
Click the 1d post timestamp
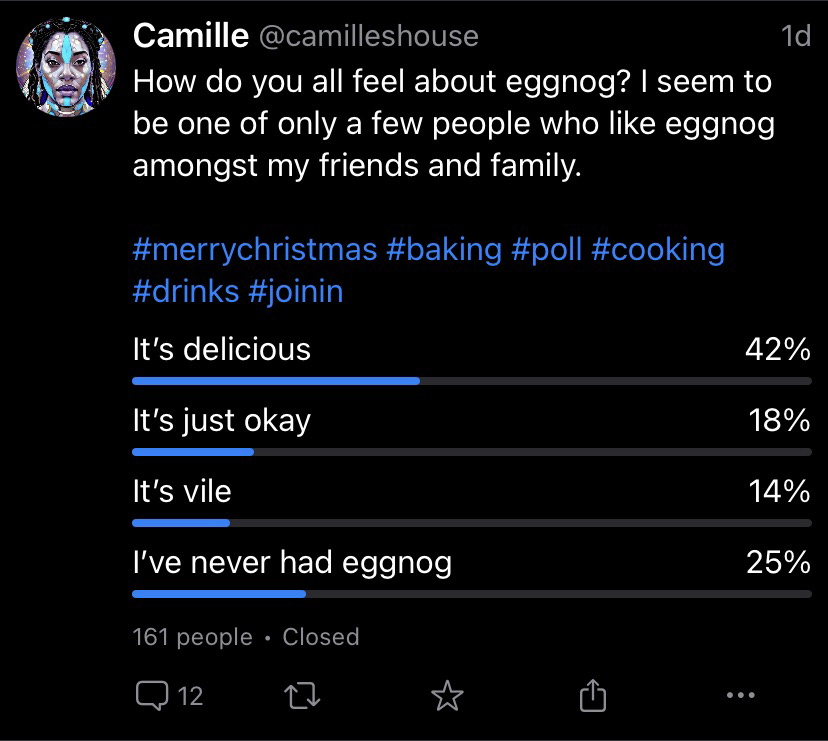(x=795, y=36)
